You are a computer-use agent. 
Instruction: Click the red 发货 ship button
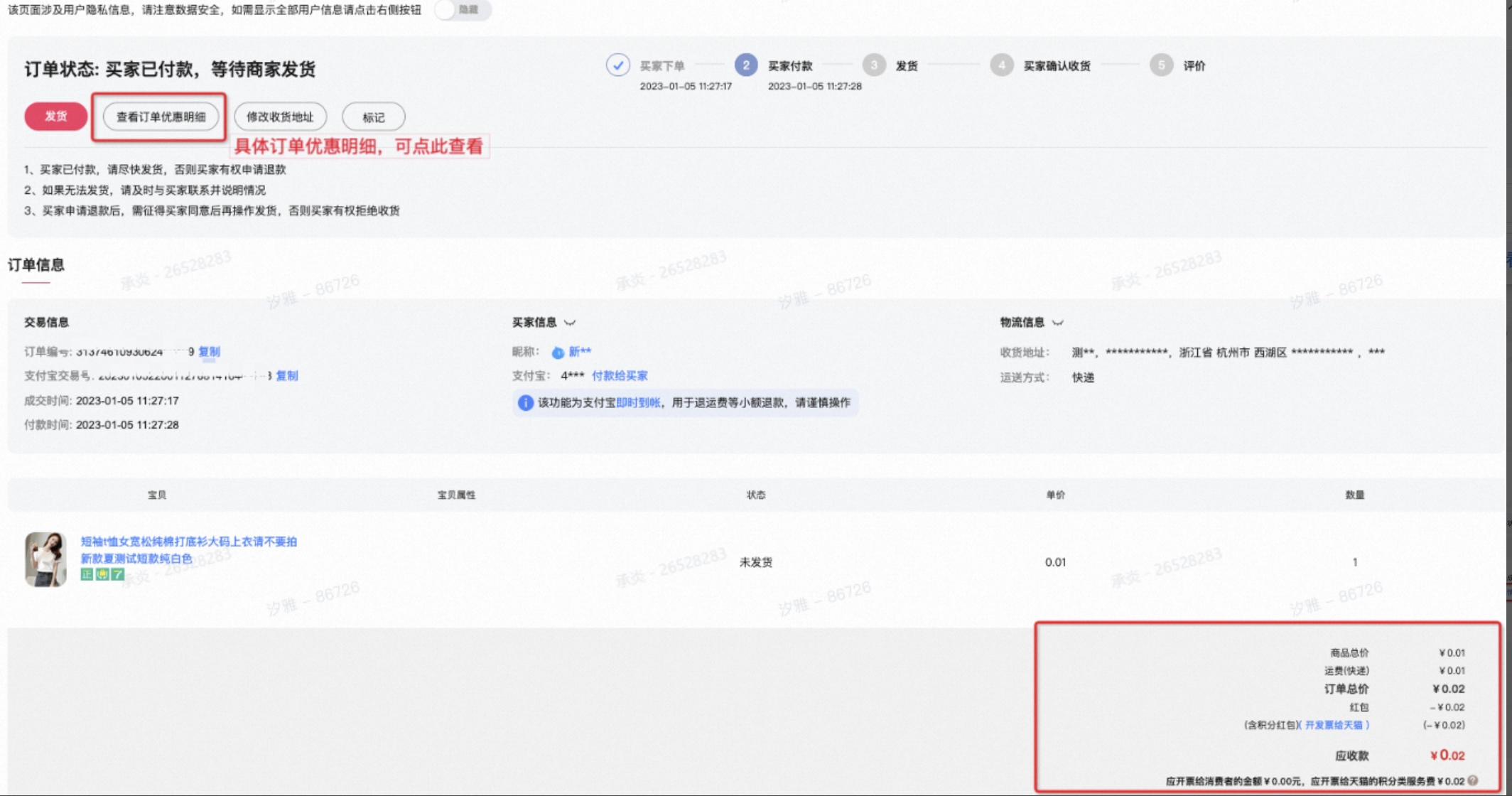click(x=55, y=116)
